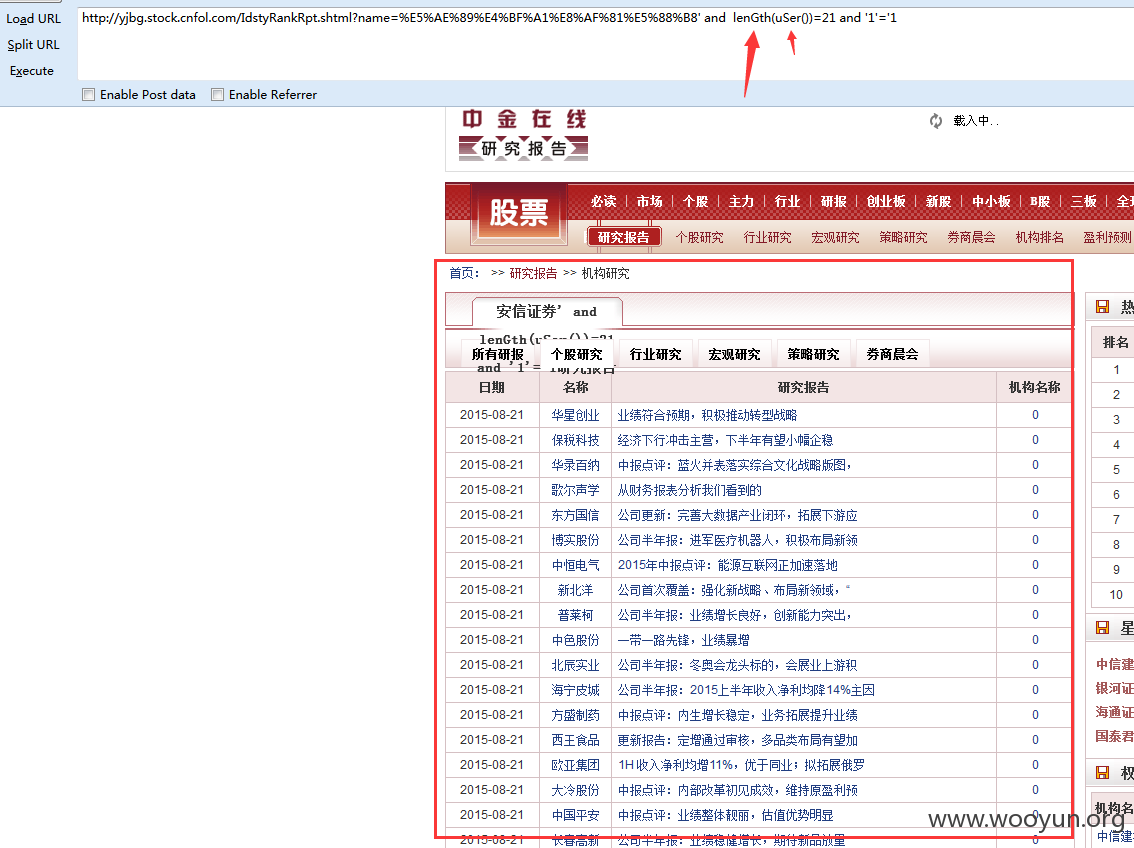Click the Load URL button
The width and height of the screenshot is (1134, 848).
[33, 19]
